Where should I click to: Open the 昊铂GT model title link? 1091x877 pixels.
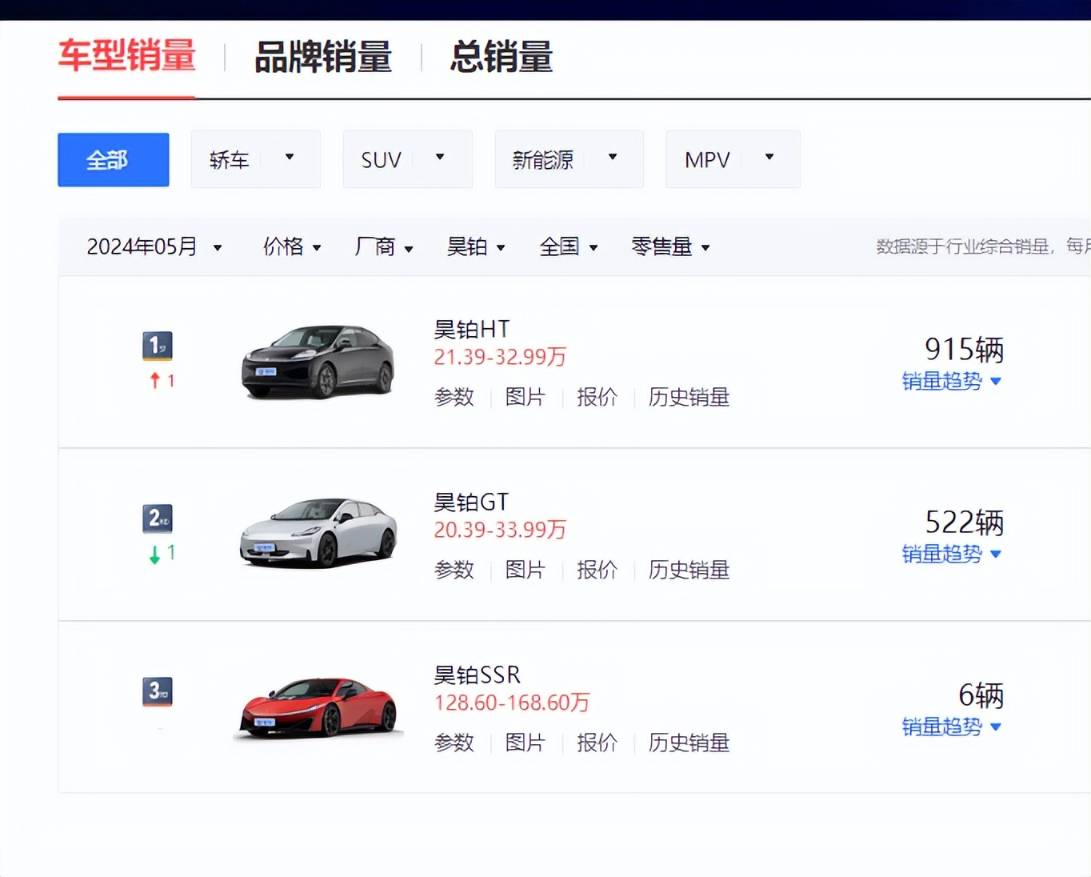(471, 502)
